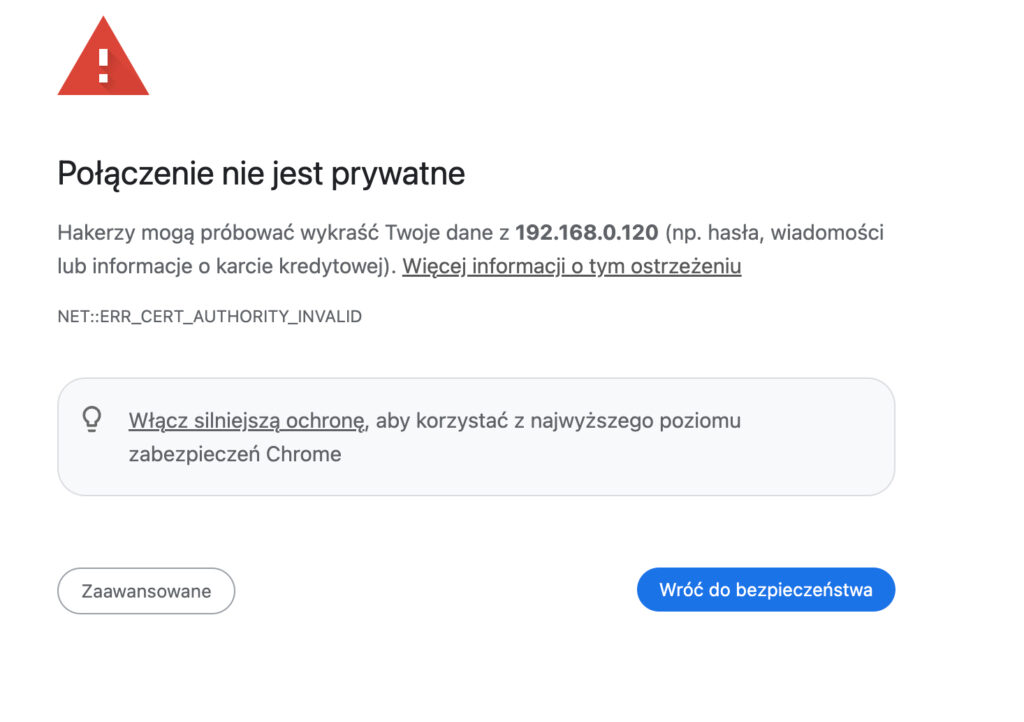Click the Połączenie nie jest prywatne heading
The height and width of the screenshot is (722, 1024).
(261, 174)
